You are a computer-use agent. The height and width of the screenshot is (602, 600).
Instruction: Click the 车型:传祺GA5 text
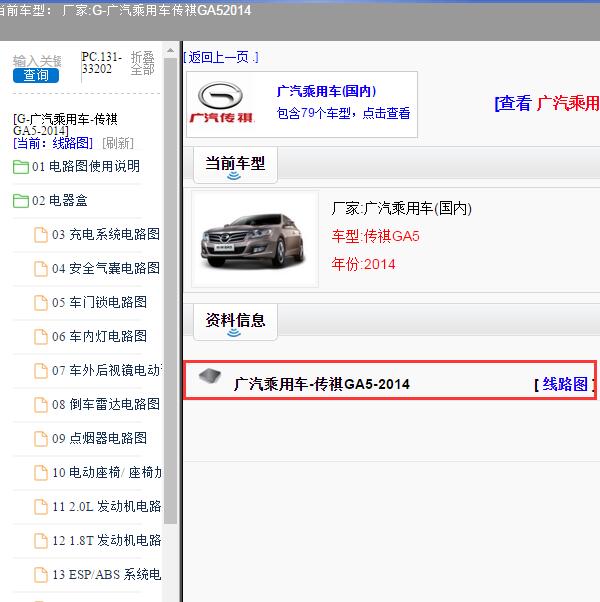pyautogui.click(x=375, y=236)
